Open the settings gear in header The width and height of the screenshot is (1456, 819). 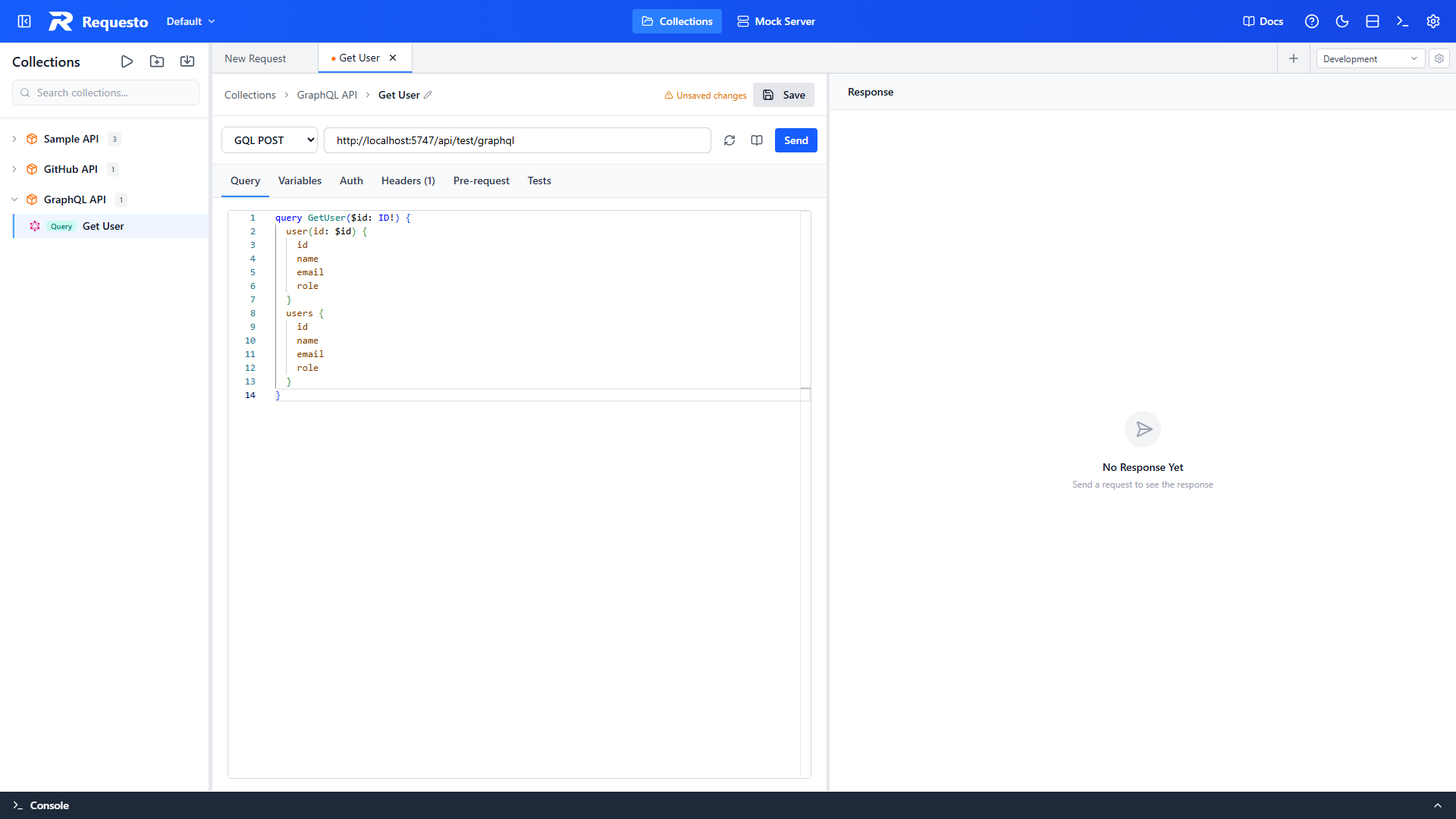(x=1433, y=21)
